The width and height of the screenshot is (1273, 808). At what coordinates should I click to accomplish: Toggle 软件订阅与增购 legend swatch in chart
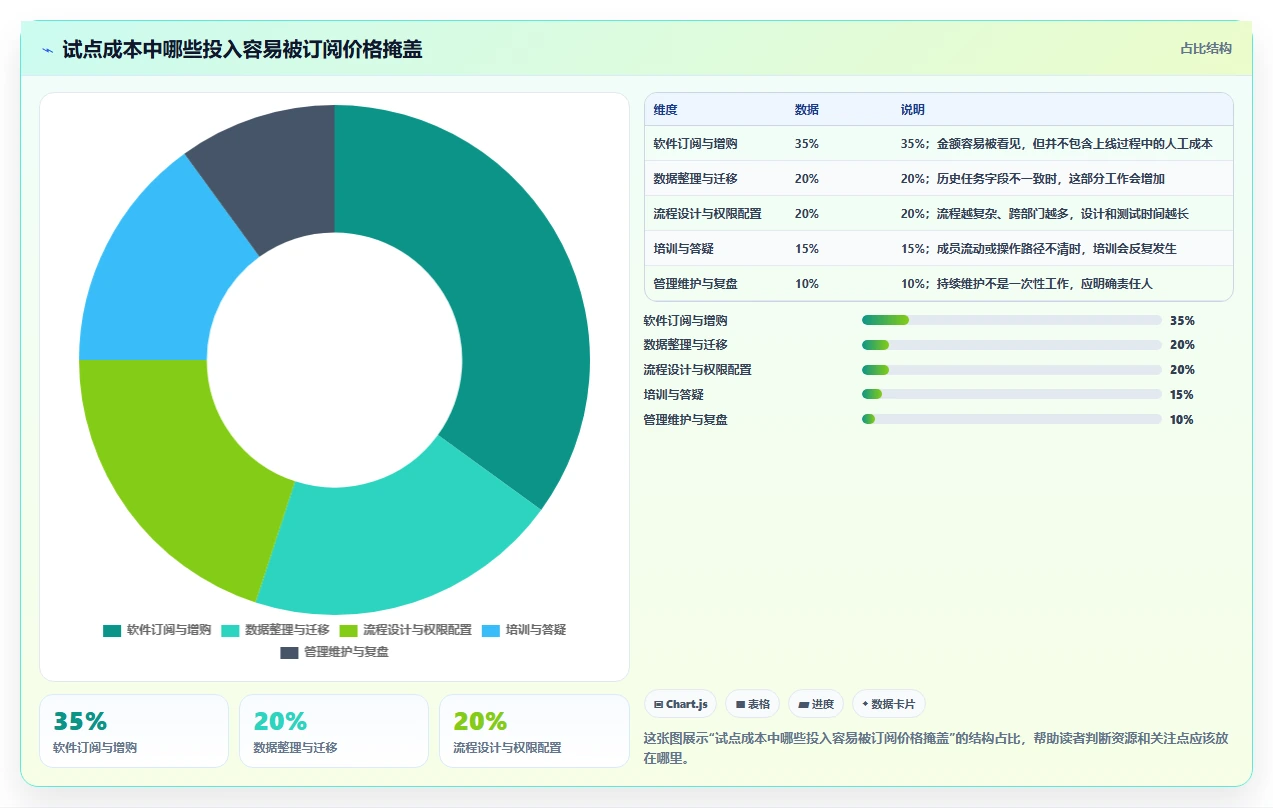click(x=112, y=630)
